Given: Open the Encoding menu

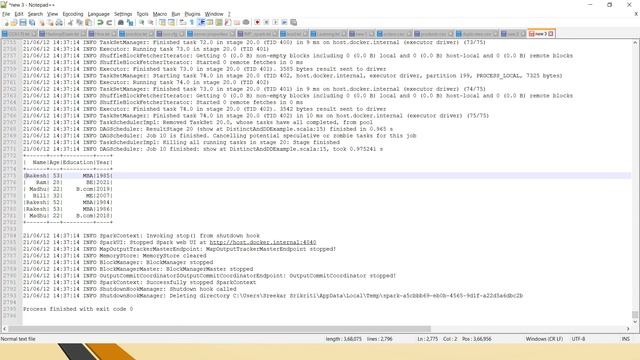Looking at the screenshot, I should coord(73,14).
